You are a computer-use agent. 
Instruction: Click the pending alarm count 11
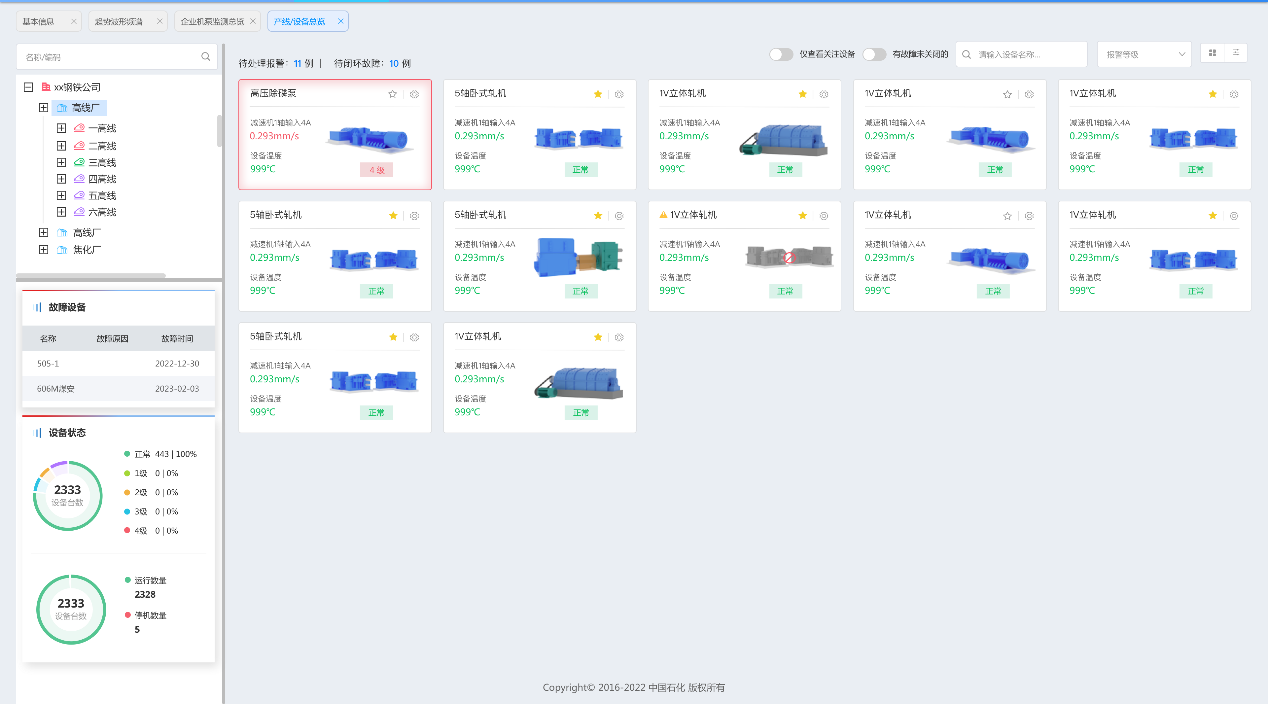click(x=297, y=63)
